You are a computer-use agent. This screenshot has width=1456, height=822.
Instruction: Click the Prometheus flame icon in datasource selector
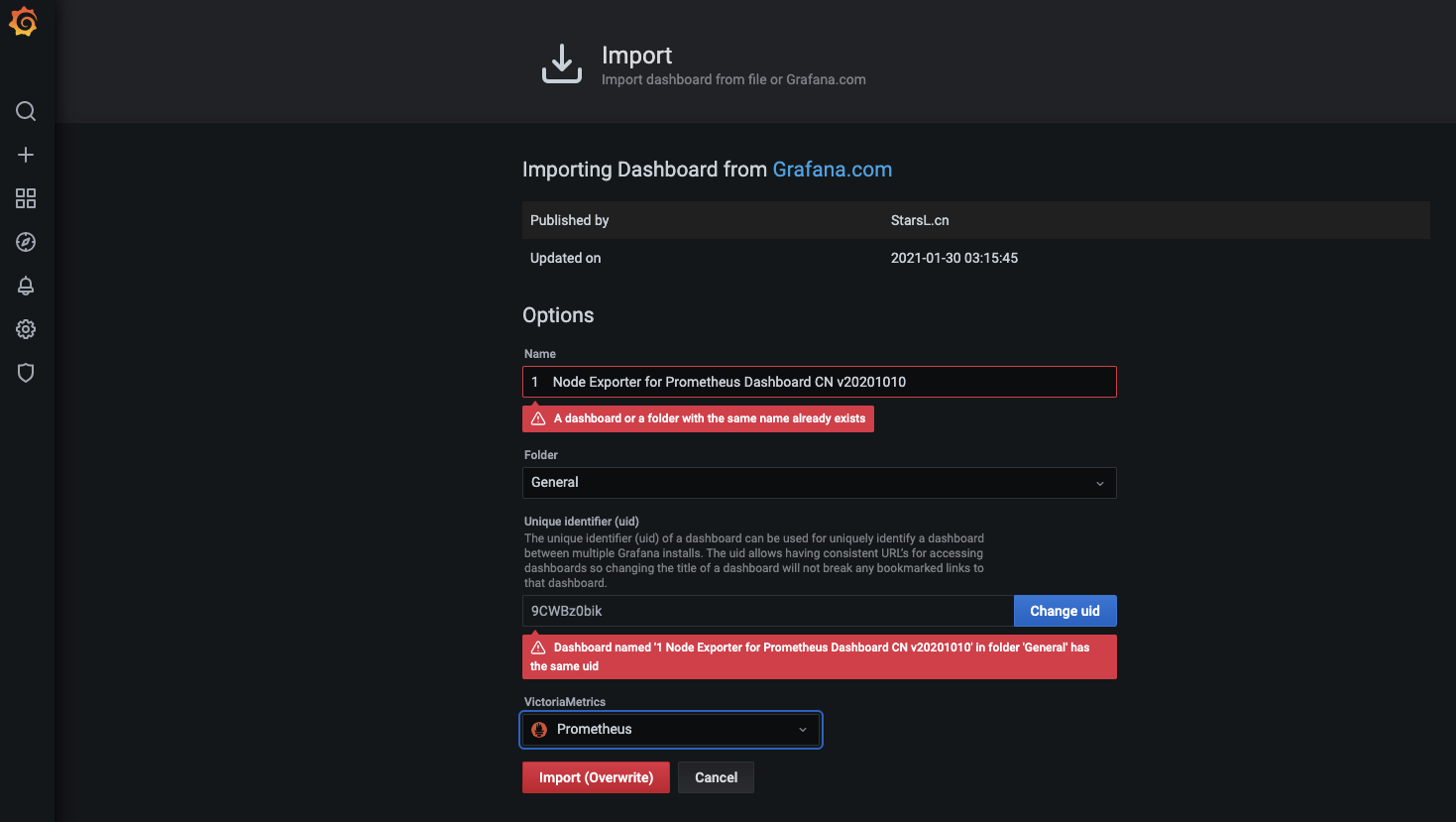539,730
